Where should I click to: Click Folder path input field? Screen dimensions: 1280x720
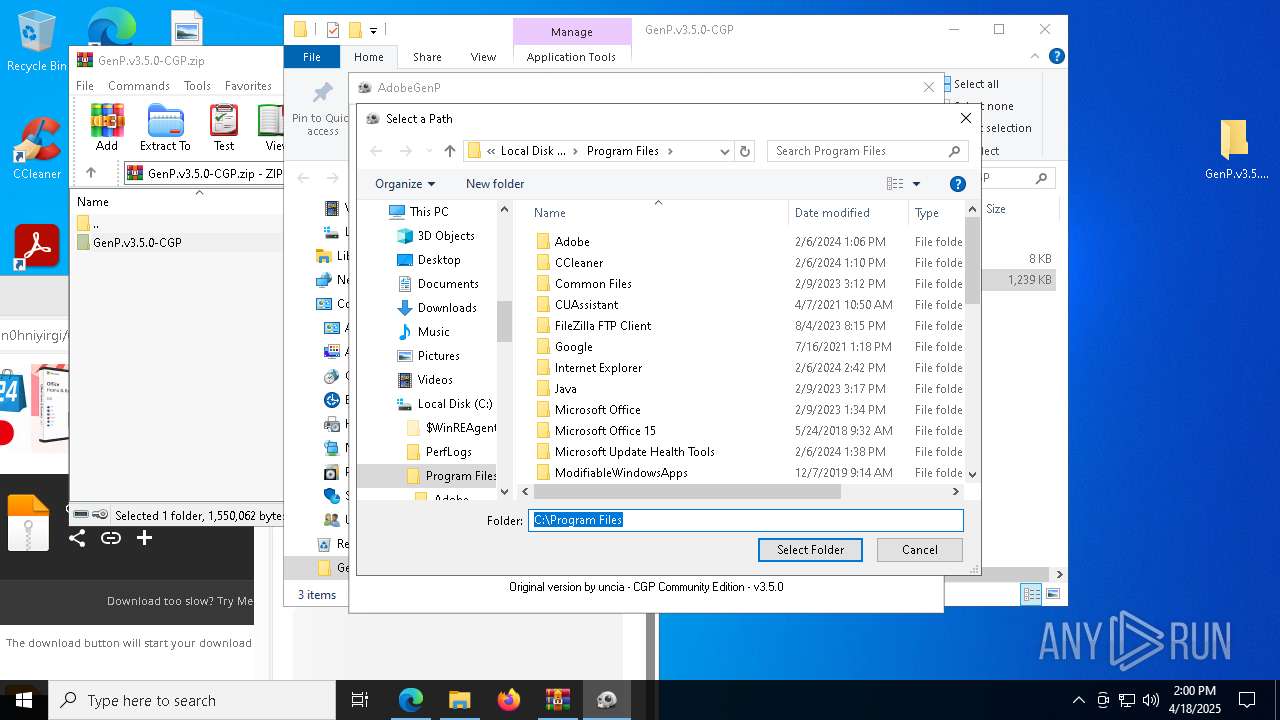point(746,520)
